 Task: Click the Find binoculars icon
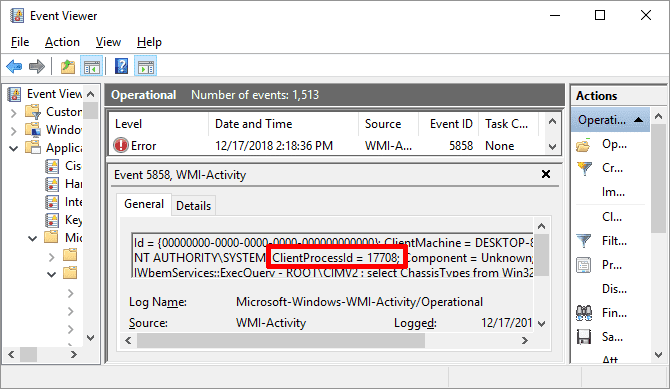click(584, 313)
